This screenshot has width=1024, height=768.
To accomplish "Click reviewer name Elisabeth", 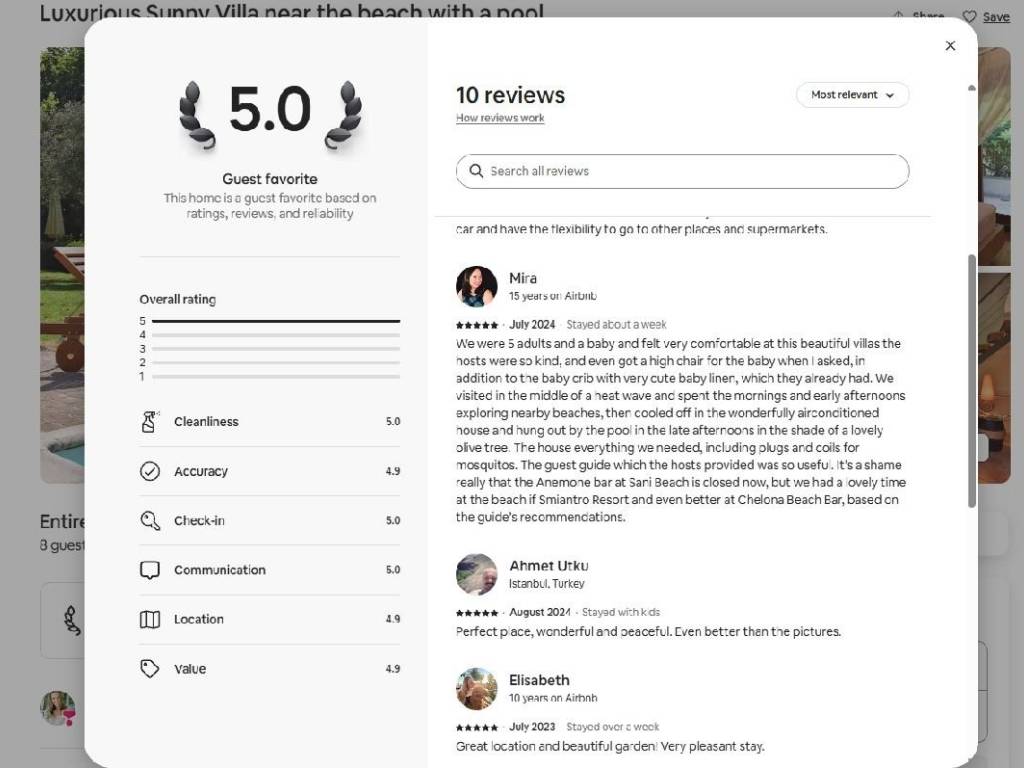I will pos(539,680).
